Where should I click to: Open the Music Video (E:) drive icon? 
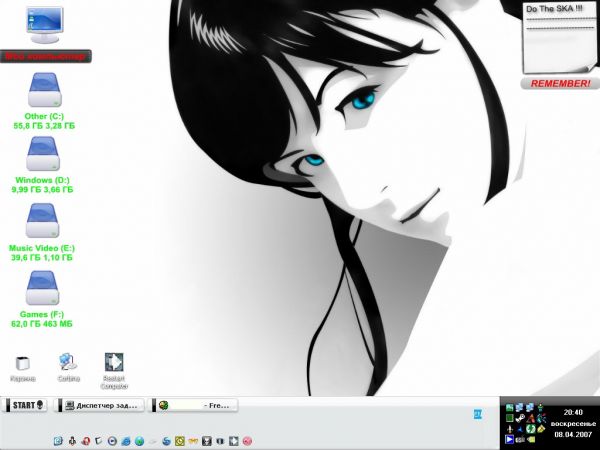coord(42,221)
